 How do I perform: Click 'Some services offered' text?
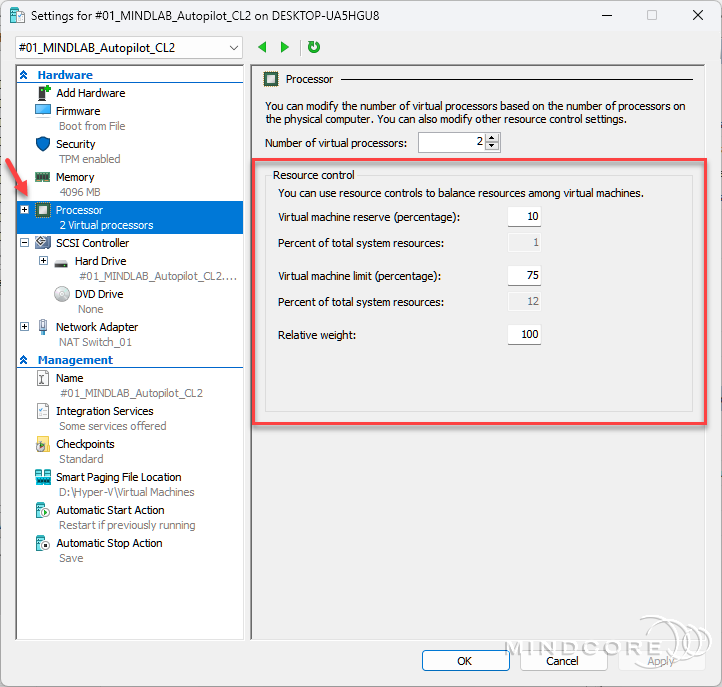click(x=113, y=426)
